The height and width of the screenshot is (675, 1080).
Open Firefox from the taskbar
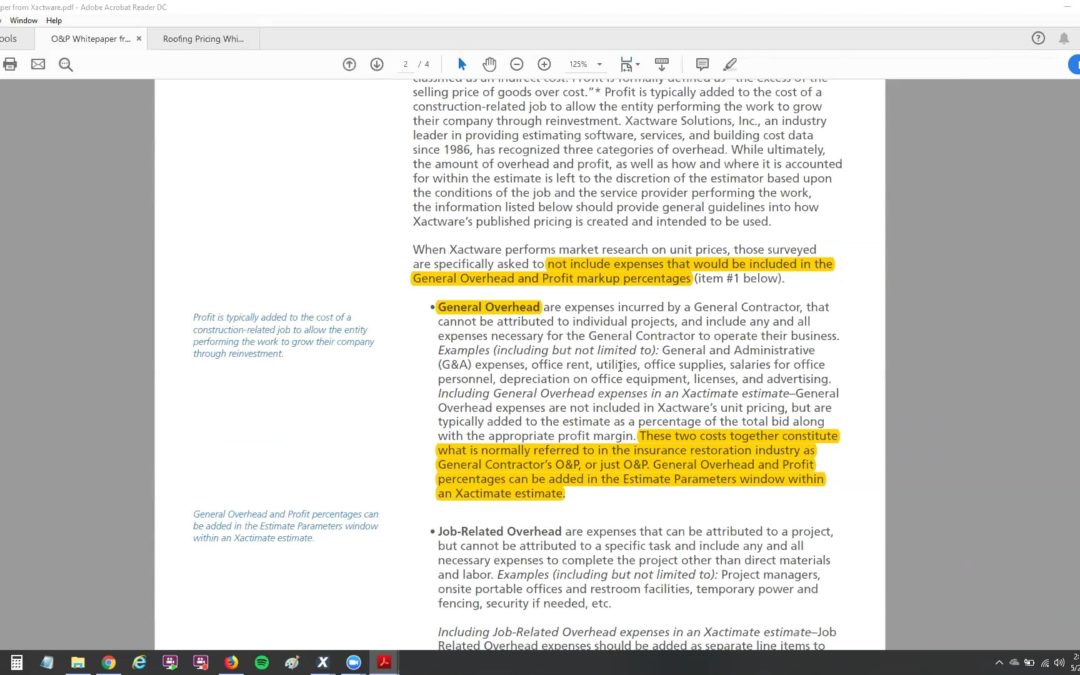click(x=231, y=663)
